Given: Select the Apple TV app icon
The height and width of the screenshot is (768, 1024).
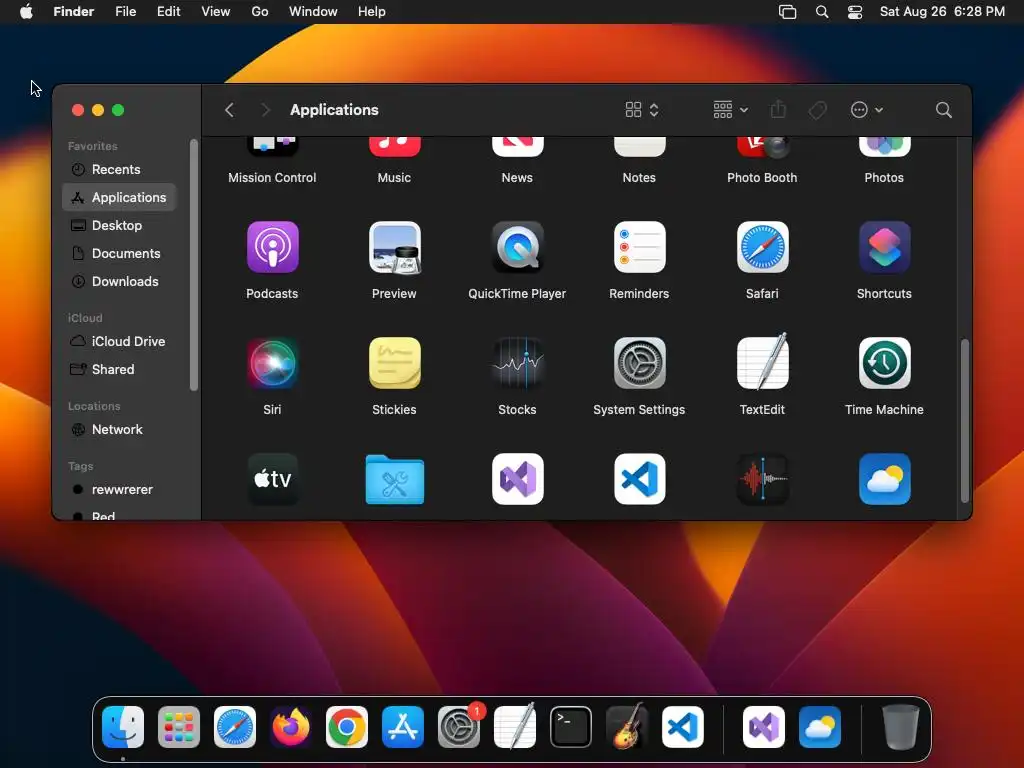Looking at the screenshot, I should [272, 479].
